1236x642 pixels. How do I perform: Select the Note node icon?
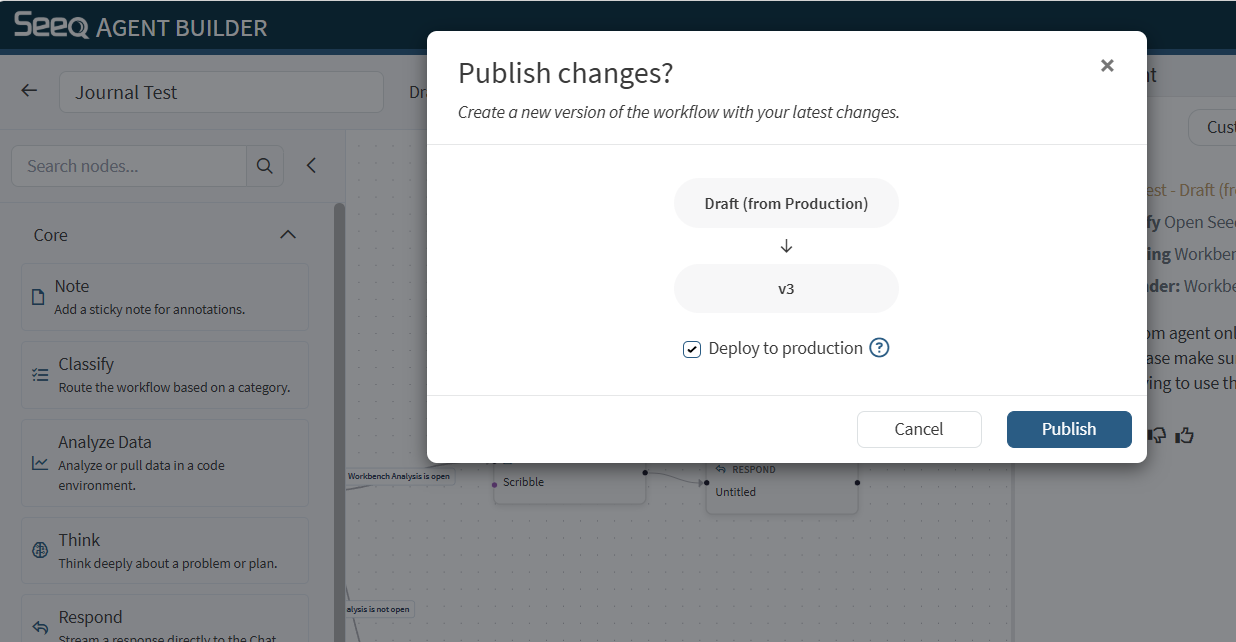tap(38, 297)
